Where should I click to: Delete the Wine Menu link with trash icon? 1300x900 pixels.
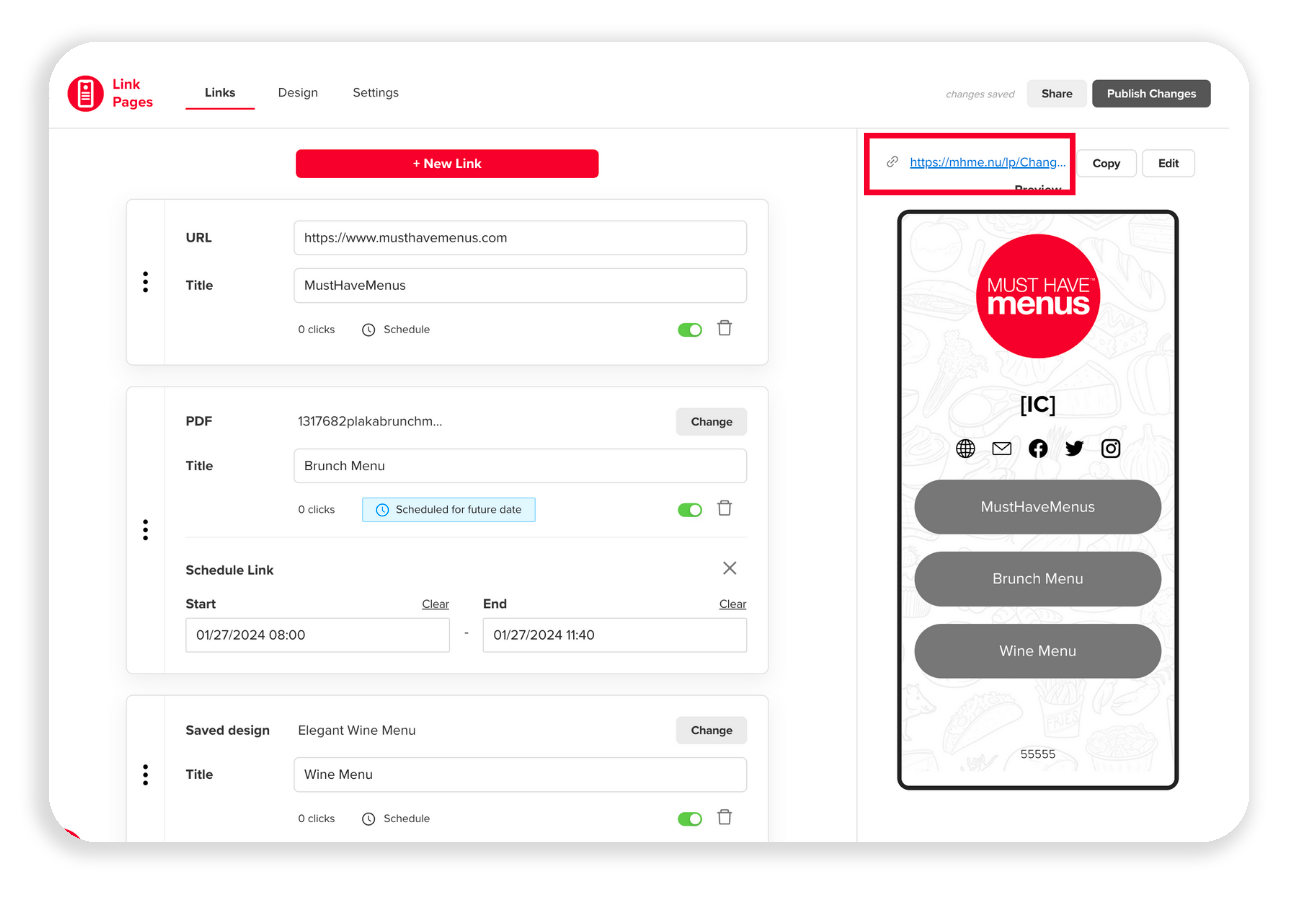point(725,817)
